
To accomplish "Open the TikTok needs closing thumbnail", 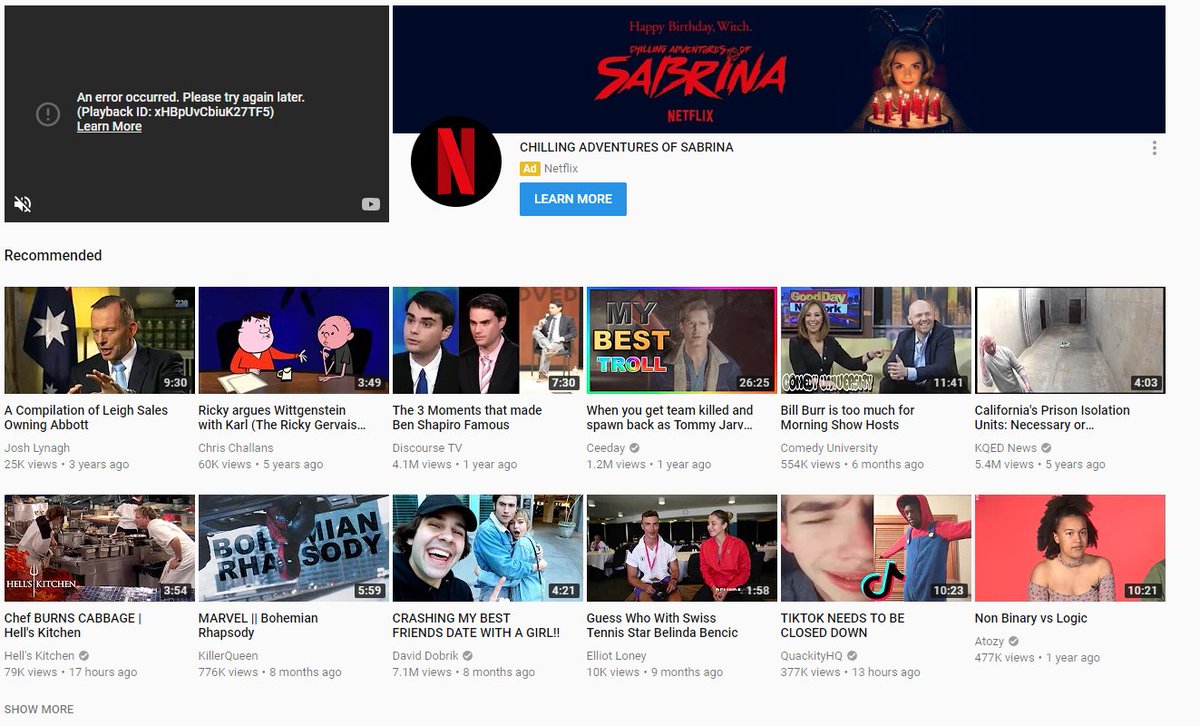I will pyautogui.click(x=876, y=548).
